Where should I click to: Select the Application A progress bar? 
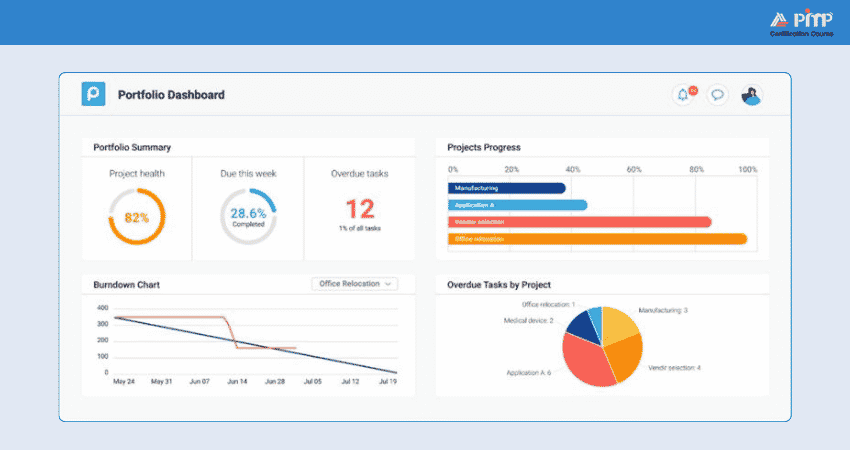tap(518, 205)
